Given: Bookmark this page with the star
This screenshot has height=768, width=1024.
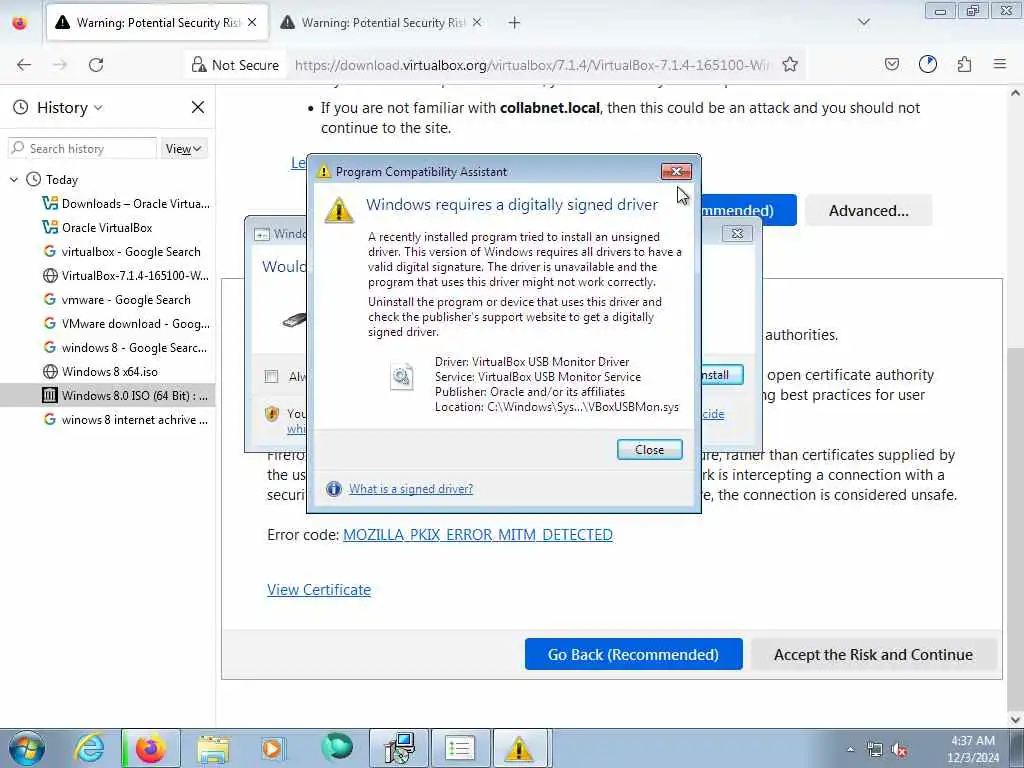Looking at the screenshot, I should (790, 65).
